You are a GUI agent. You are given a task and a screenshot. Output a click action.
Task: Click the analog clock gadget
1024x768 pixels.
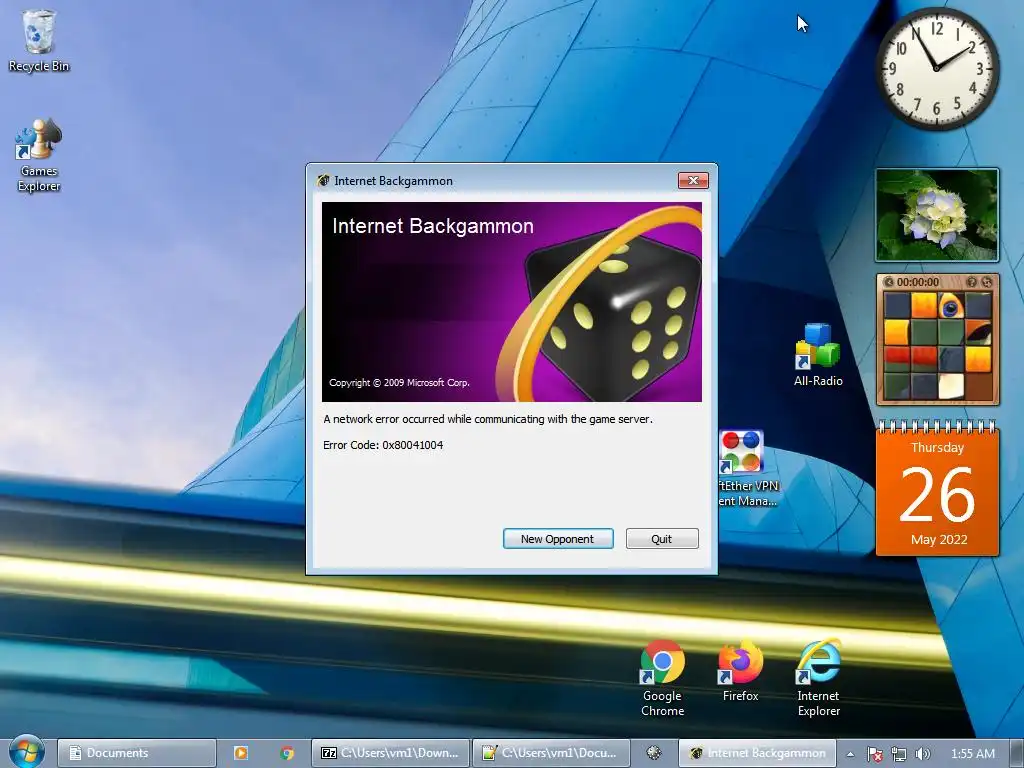click(936, 69)
